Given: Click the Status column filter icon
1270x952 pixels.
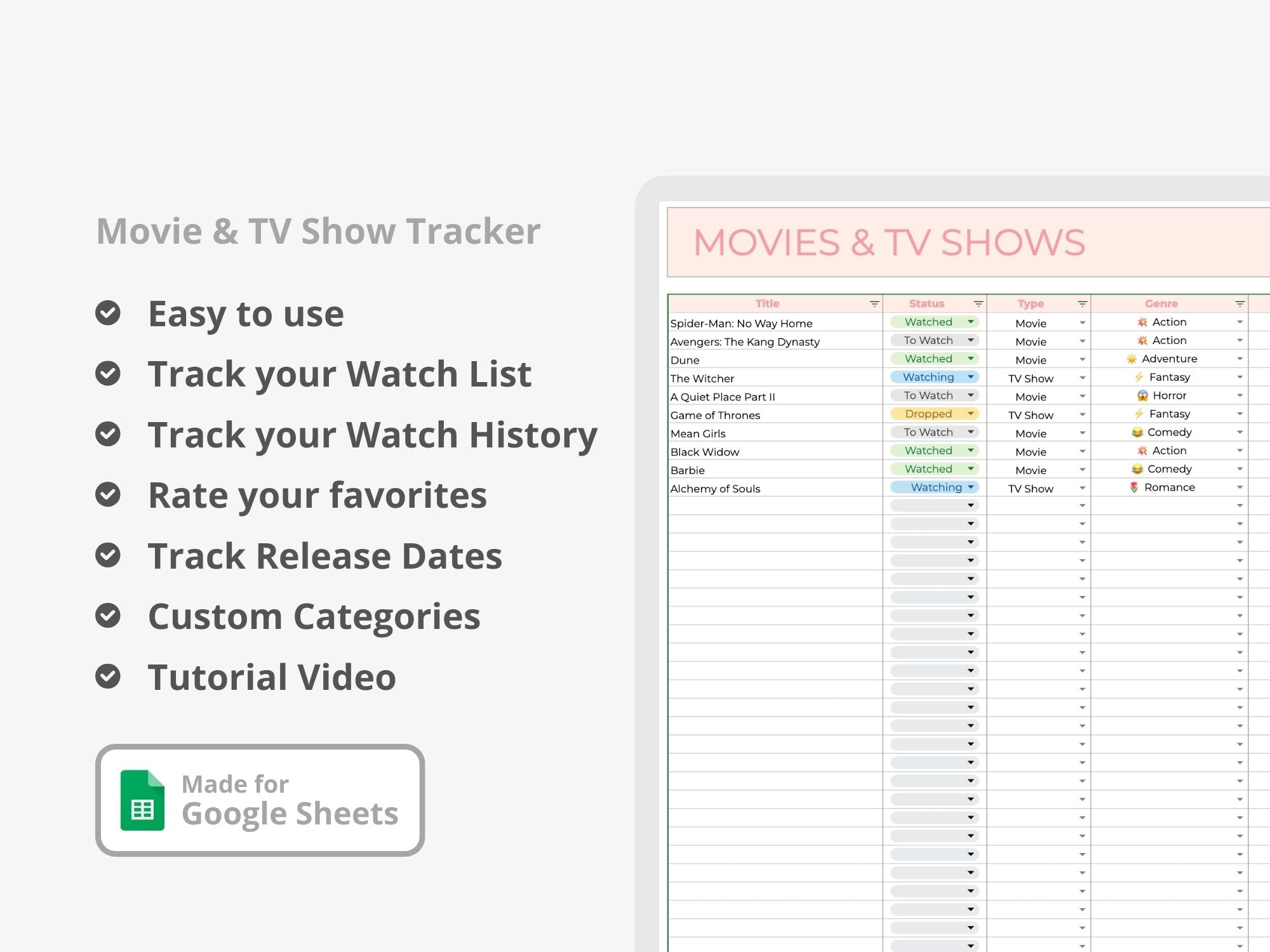Looking at the screenshot, I should click(x=979, y=304).
